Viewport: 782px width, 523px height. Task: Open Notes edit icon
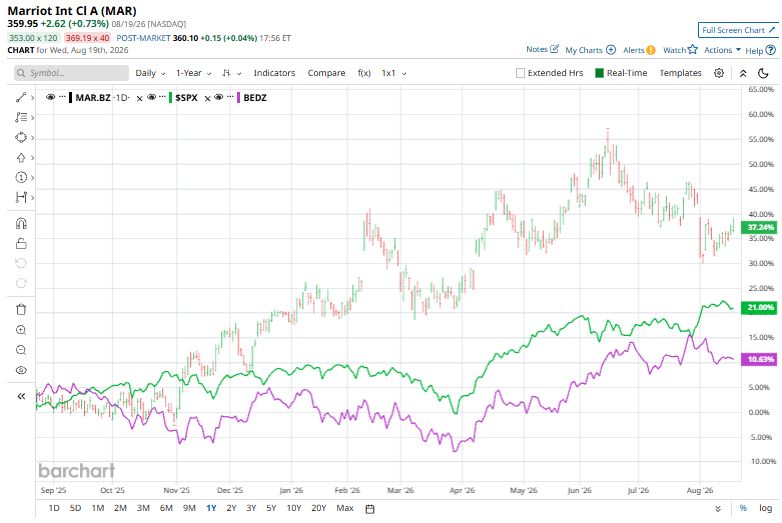click(555, 49)
